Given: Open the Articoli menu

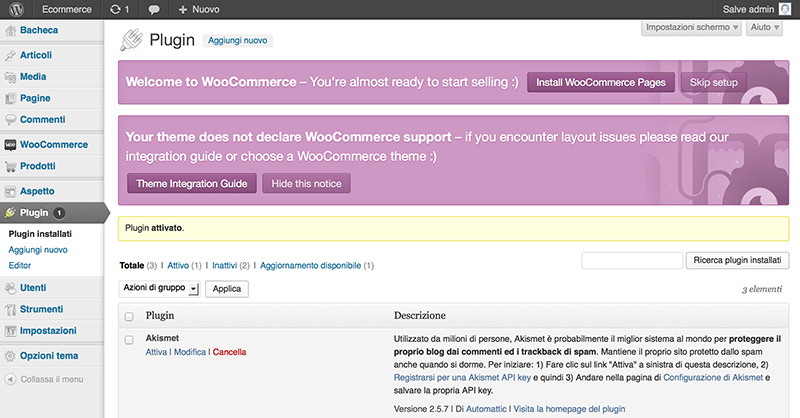Looking at the screenshot, I should point(36,55).
